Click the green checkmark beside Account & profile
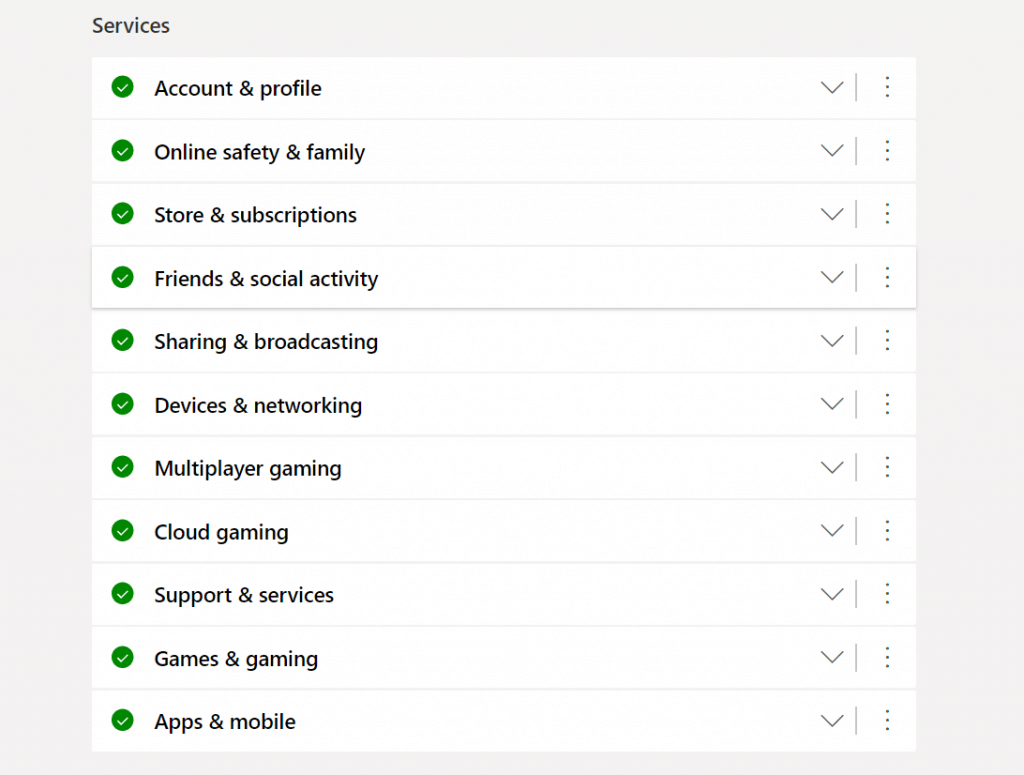Viewport: 1024px width, 775px height. [122, 88]
